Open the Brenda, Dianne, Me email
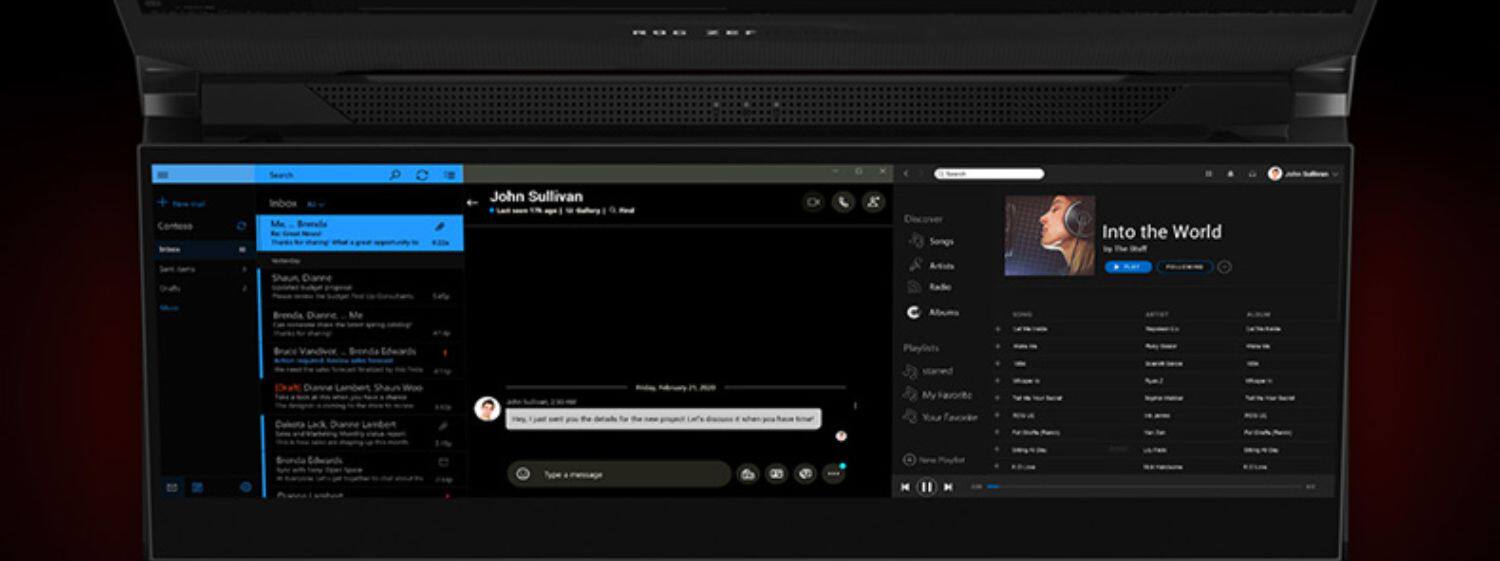This screenshot has height=561, width=1500. (x=360, y=324)
